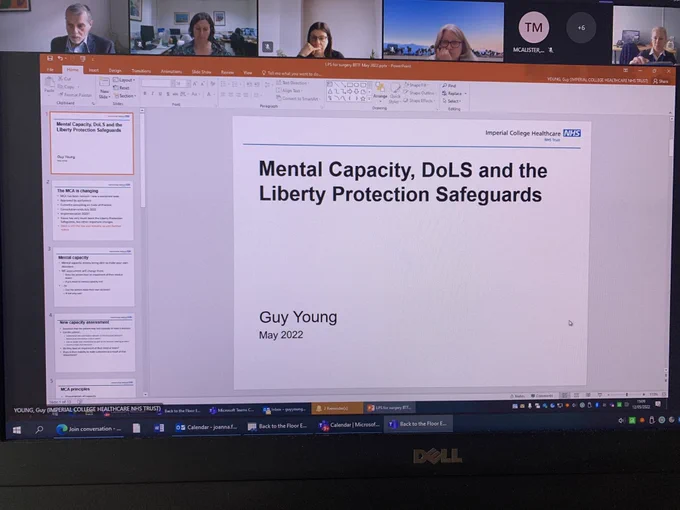Image resolution: width=680 pixels, height=510 pixels.
Task: Click the Arrange button in Drawing group
Action: click(x=380, y=91)
